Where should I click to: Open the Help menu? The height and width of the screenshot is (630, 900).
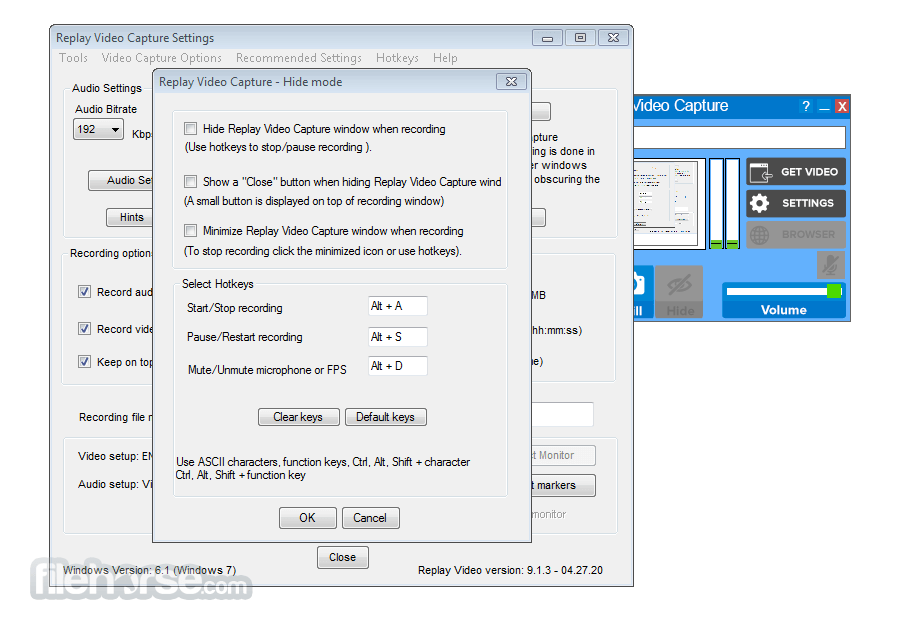click(445, 58)
